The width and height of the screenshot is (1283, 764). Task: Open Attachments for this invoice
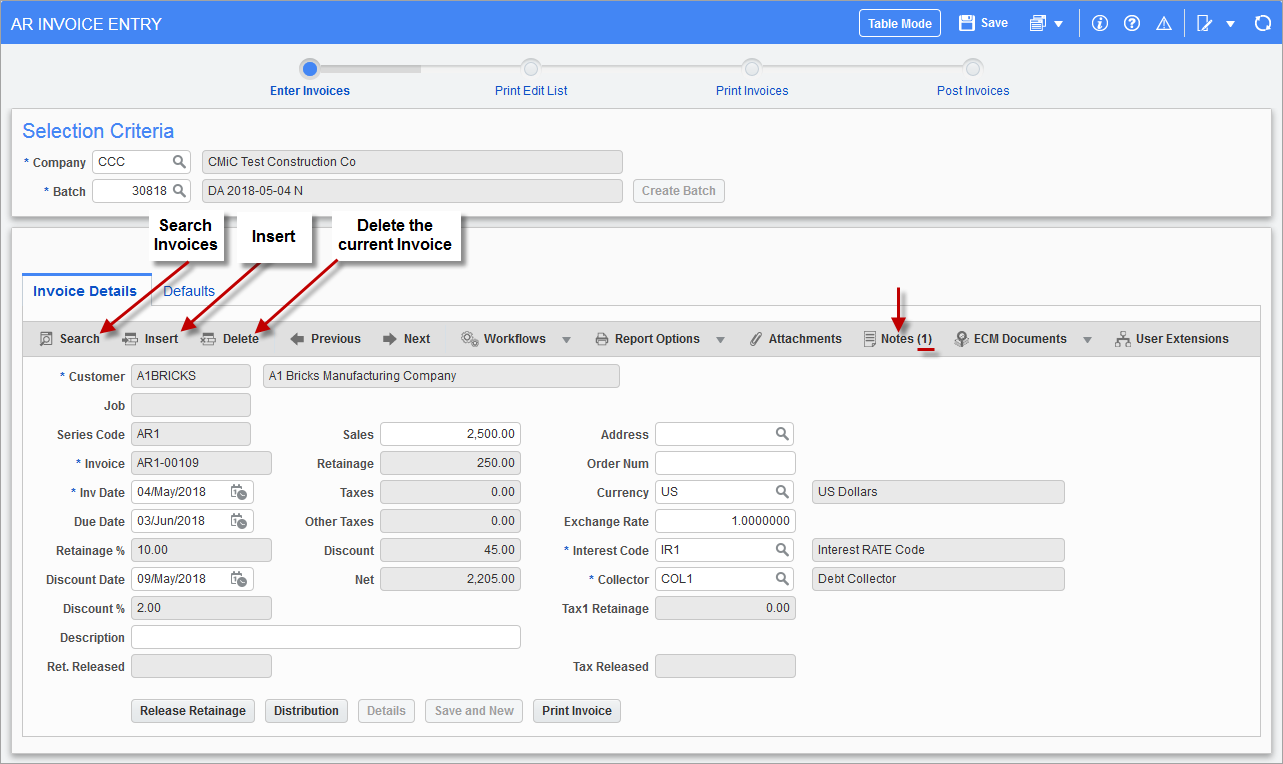click(x=795, y=339)
